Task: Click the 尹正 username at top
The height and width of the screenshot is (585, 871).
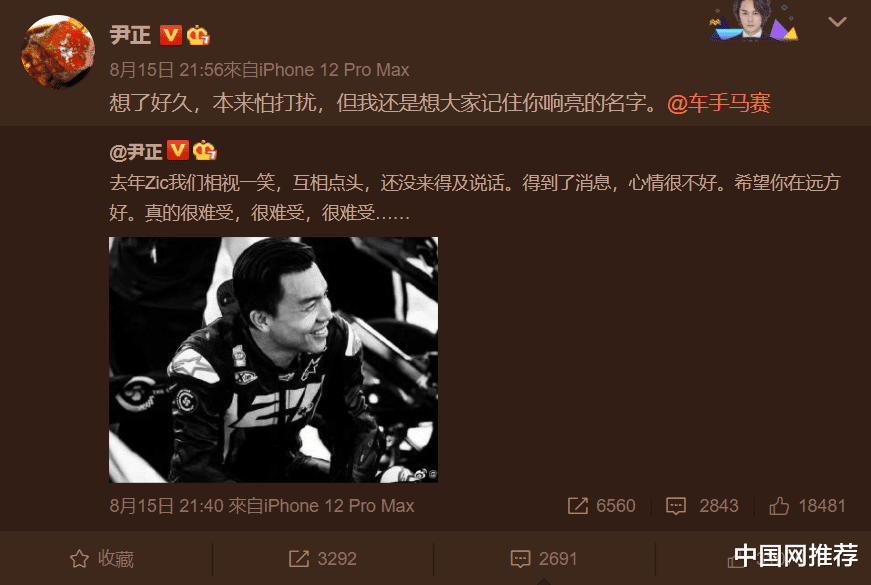Action: click(x=130, y=35)
